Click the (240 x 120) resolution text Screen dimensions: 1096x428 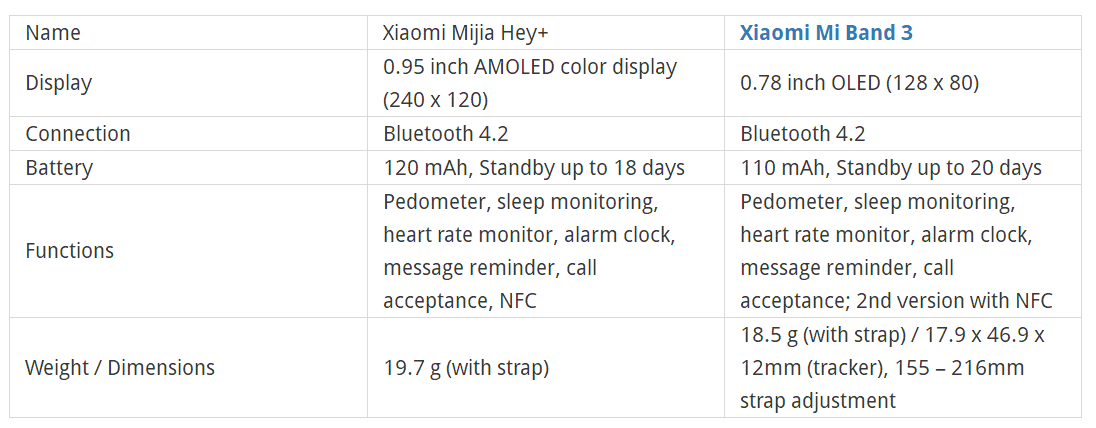tap(435, 100)
